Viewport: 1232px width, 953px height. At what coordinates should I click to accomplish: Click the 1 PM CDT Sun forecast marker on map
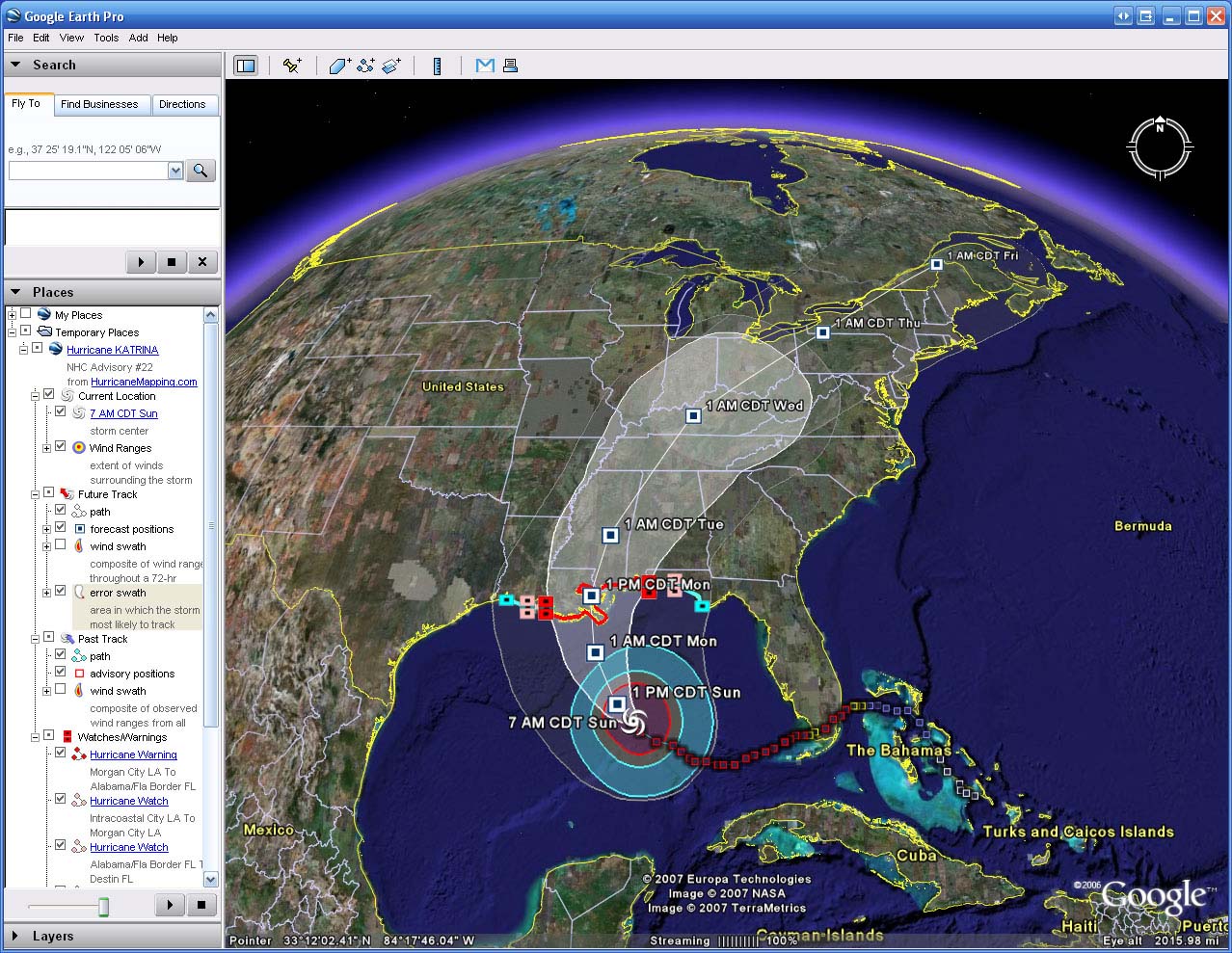(617, 704)
